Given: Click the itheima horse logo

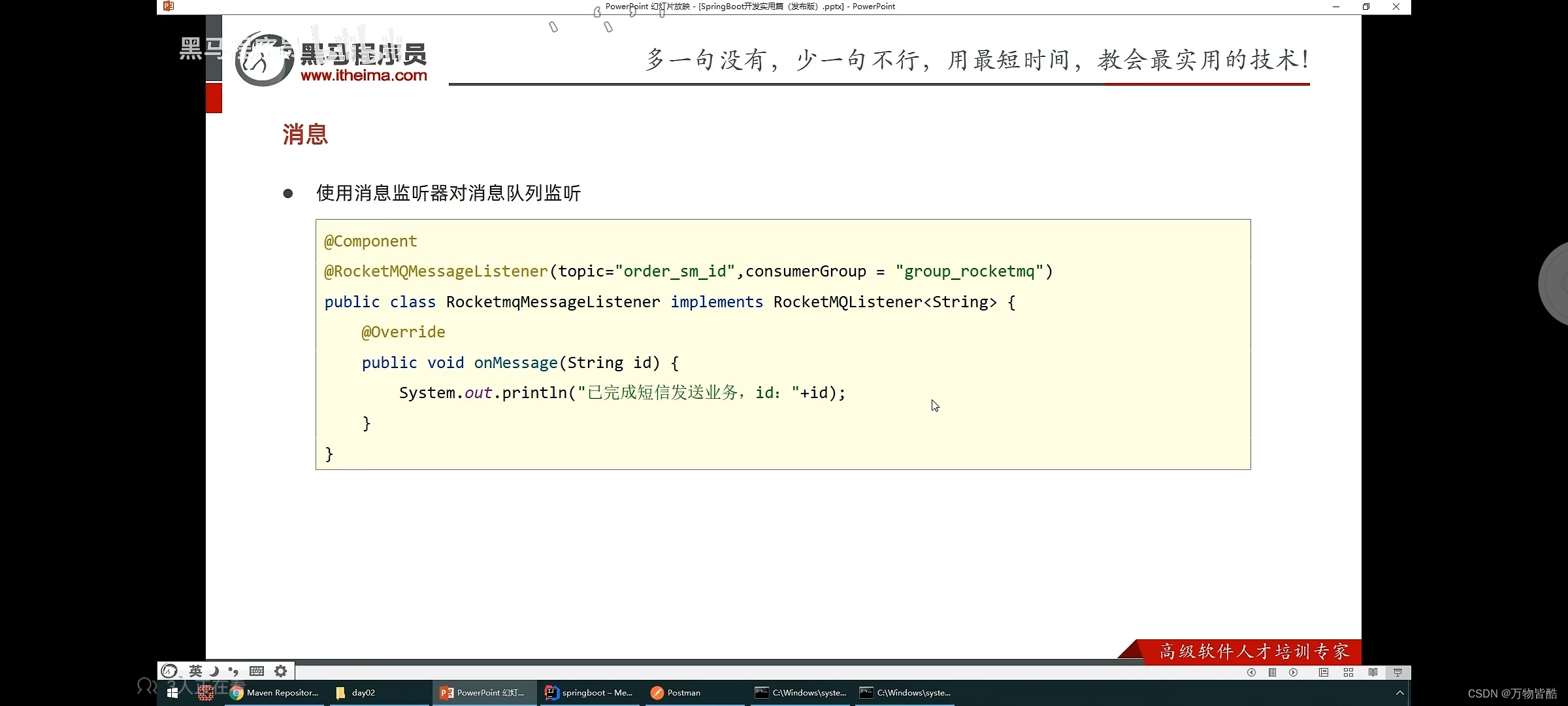Looking at the screenshot, I should [x=264, y=60].
